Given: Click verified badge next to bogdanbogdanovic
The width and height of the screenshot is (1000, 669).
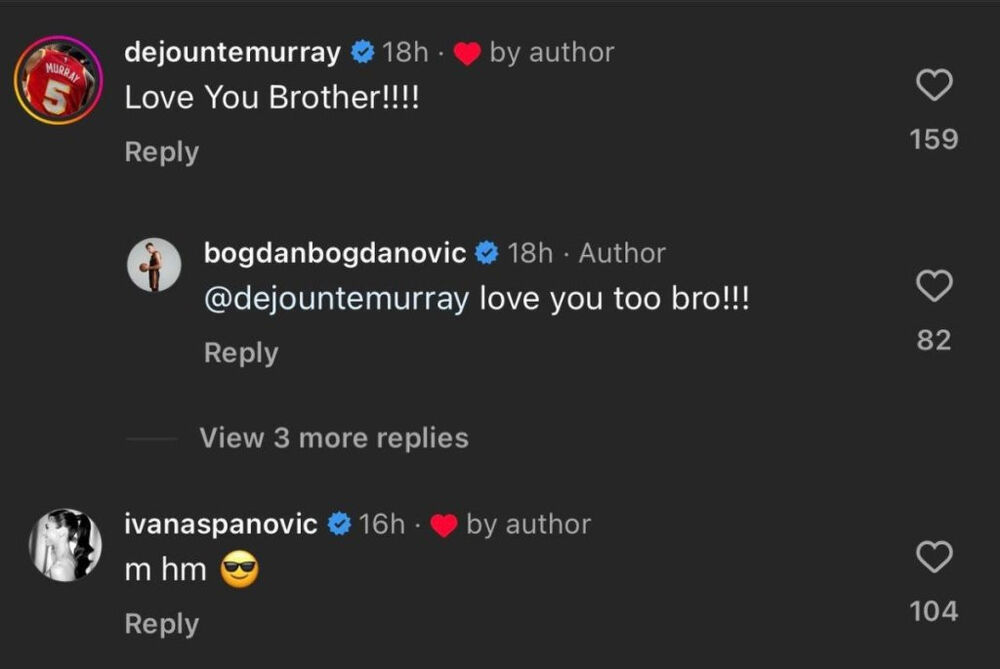Looking at the screenshot, I should (487, 254).
